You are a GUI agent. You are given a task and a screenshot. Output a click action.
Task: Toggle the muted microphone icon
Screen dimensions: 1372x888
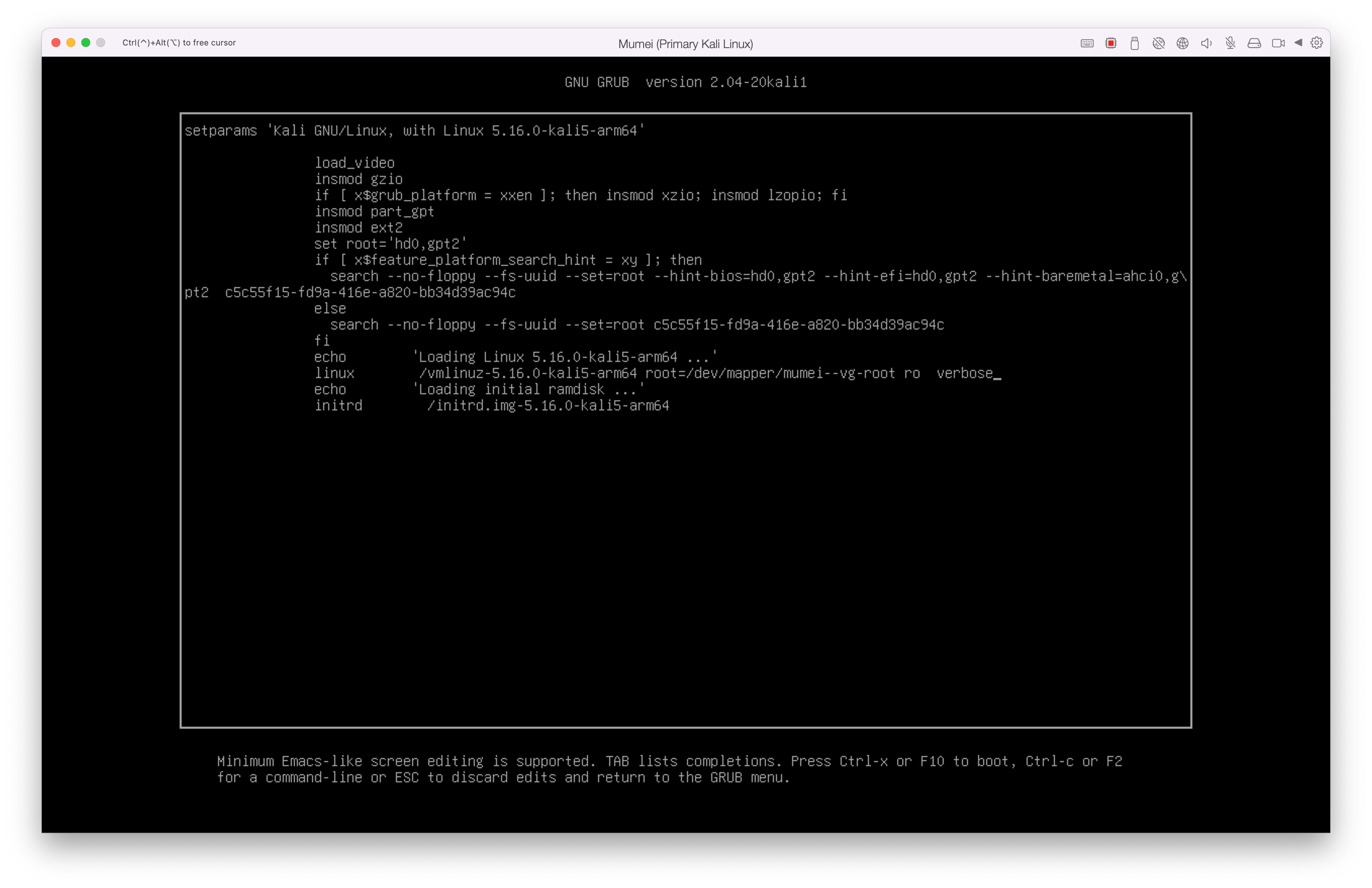pyautogui.click(x=1230, y=43)
